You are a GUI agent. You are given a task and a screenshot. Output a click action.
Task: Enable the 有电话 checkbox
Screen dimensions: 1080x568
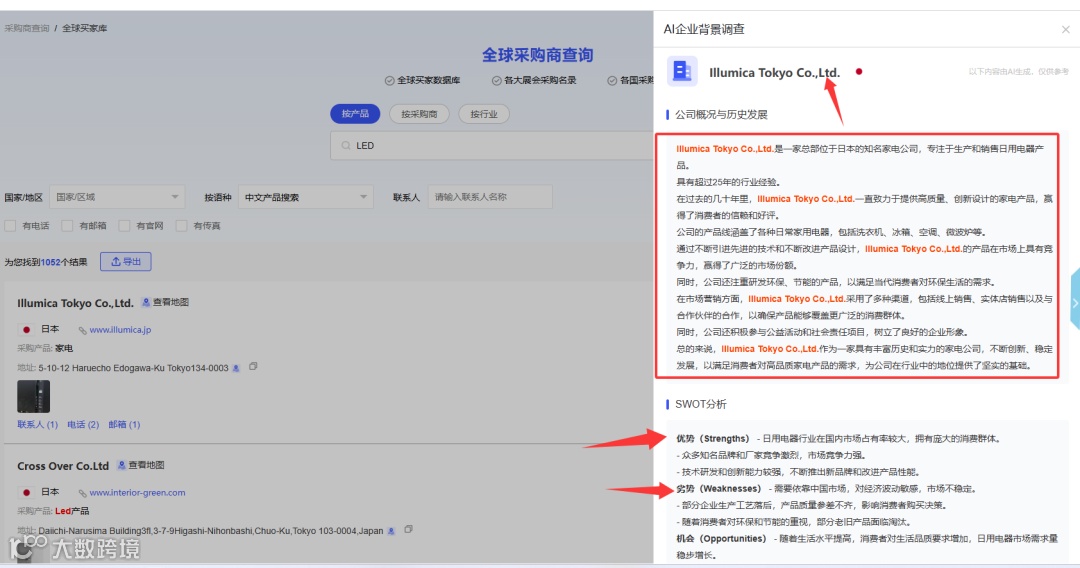[10, 226]
